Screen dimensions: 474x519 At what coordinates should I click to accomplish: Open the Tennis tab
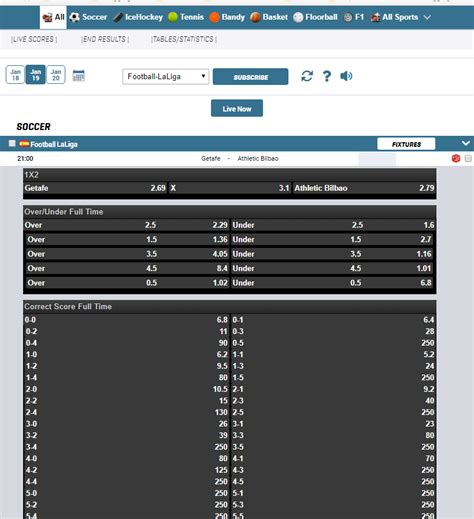(x=186, y=17)
